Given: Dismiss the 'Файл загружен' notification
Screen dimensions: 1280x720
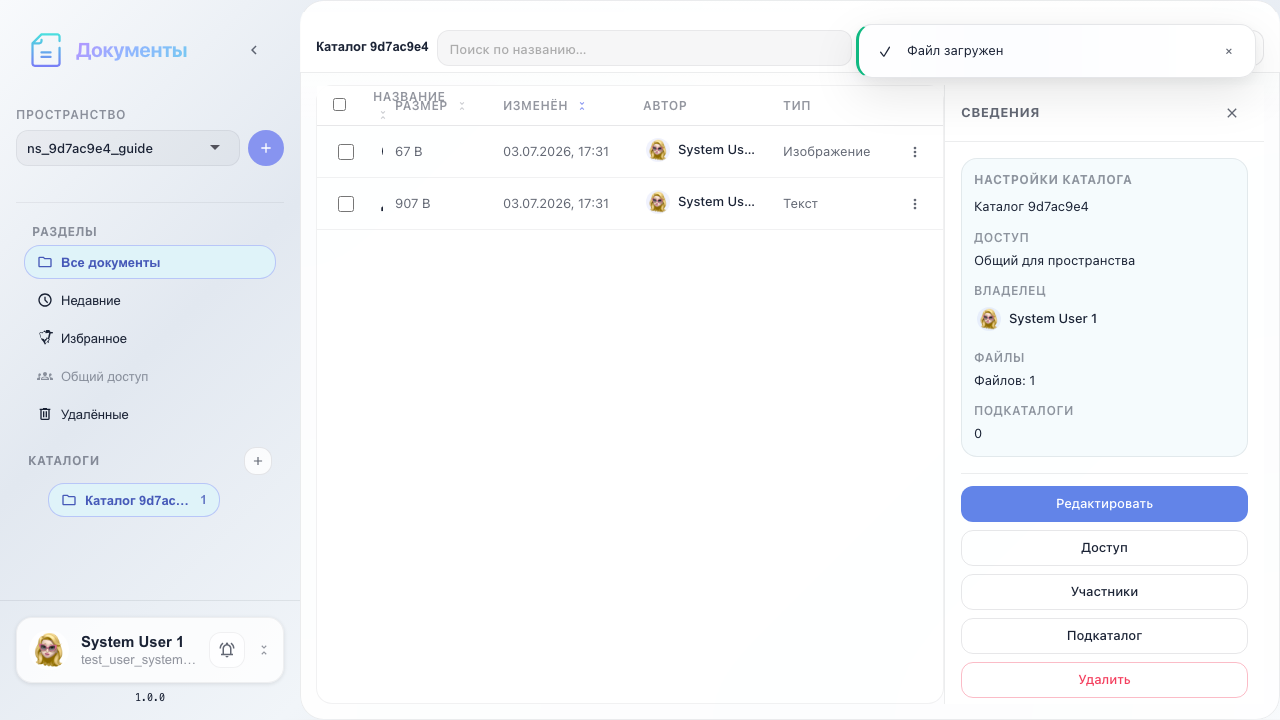Looking at the screenshot, I should (1229, 51).
